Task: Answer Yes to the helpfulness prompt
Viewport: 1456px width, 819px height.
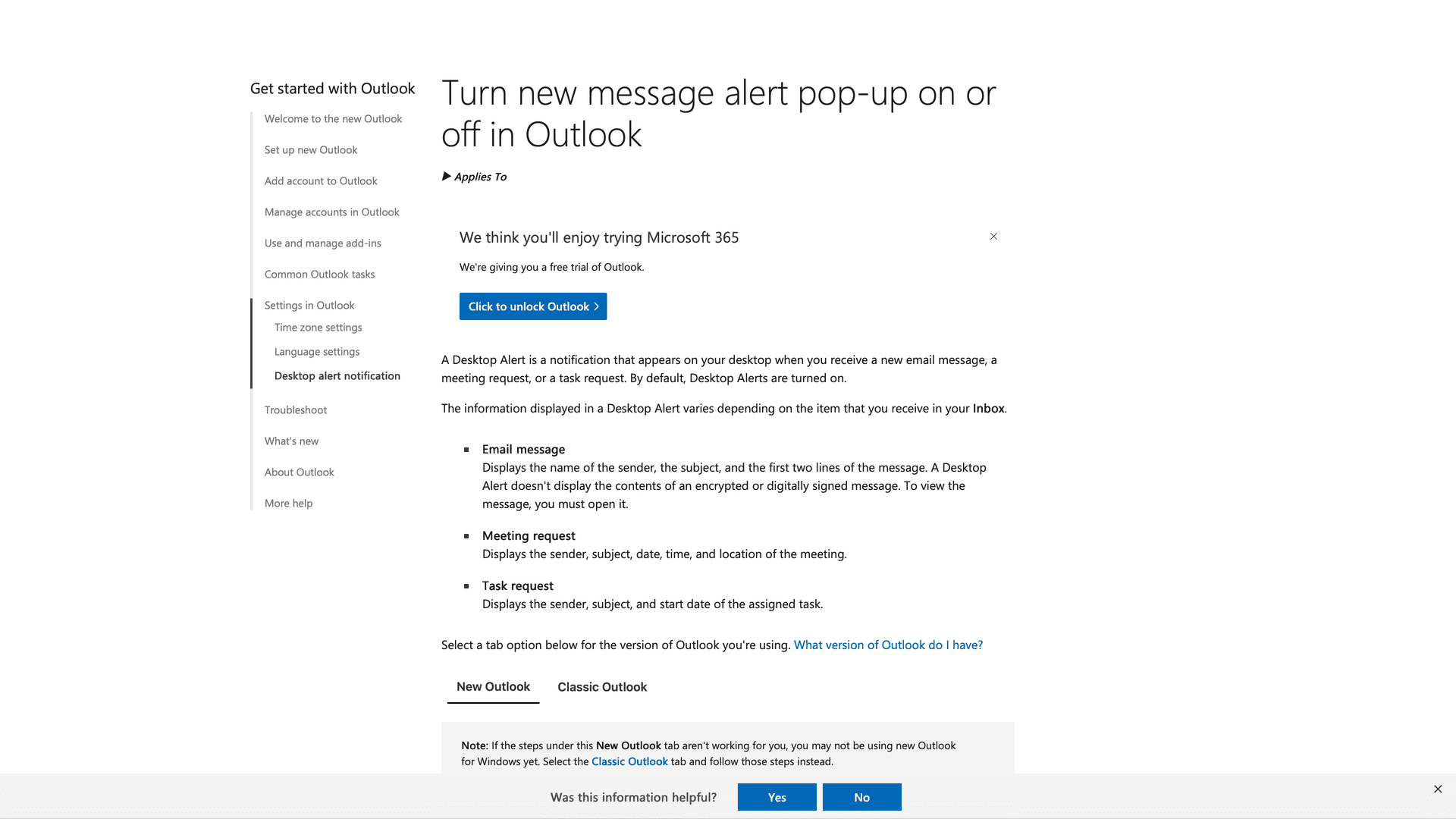Action: pos(777,797)
